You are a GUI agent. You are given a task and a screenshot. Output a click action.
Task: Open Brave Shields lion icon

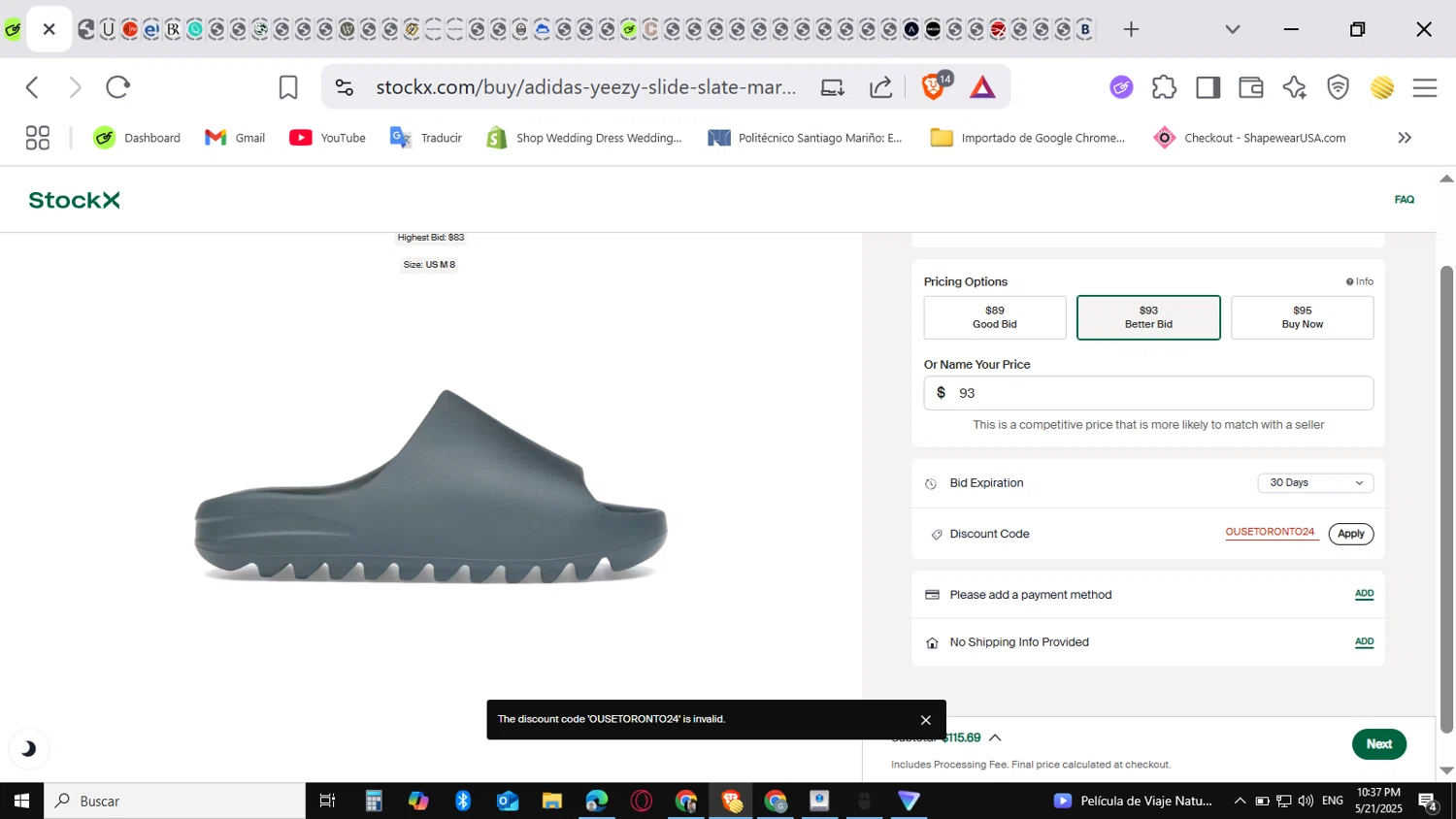[x=933, y=87]
